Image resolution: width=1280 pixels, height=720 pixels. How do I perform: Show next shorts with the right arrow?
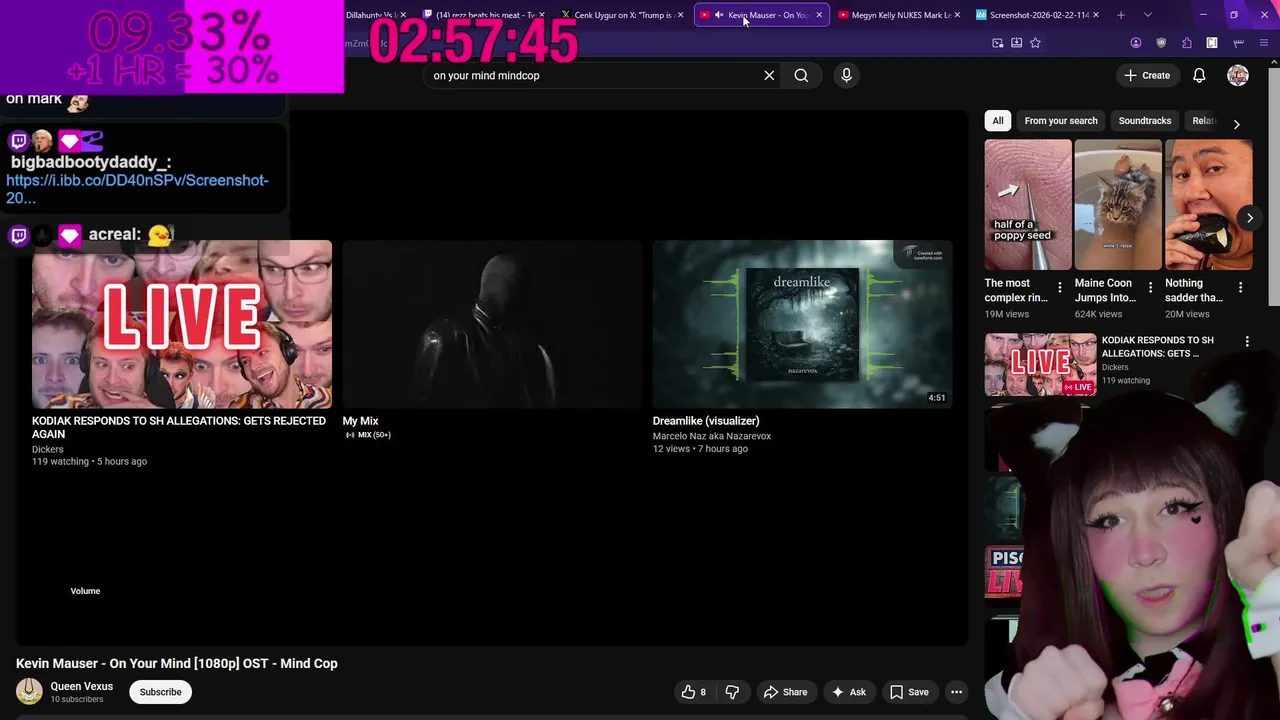click(x=1249, y=218)
